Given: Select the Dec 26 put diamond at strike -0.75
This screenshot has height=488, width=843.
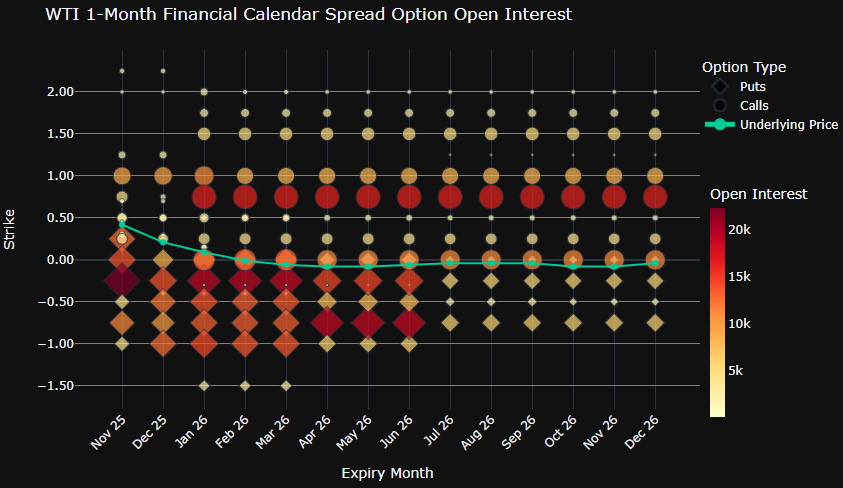Looking at the screenshot, I should point(655,322).
